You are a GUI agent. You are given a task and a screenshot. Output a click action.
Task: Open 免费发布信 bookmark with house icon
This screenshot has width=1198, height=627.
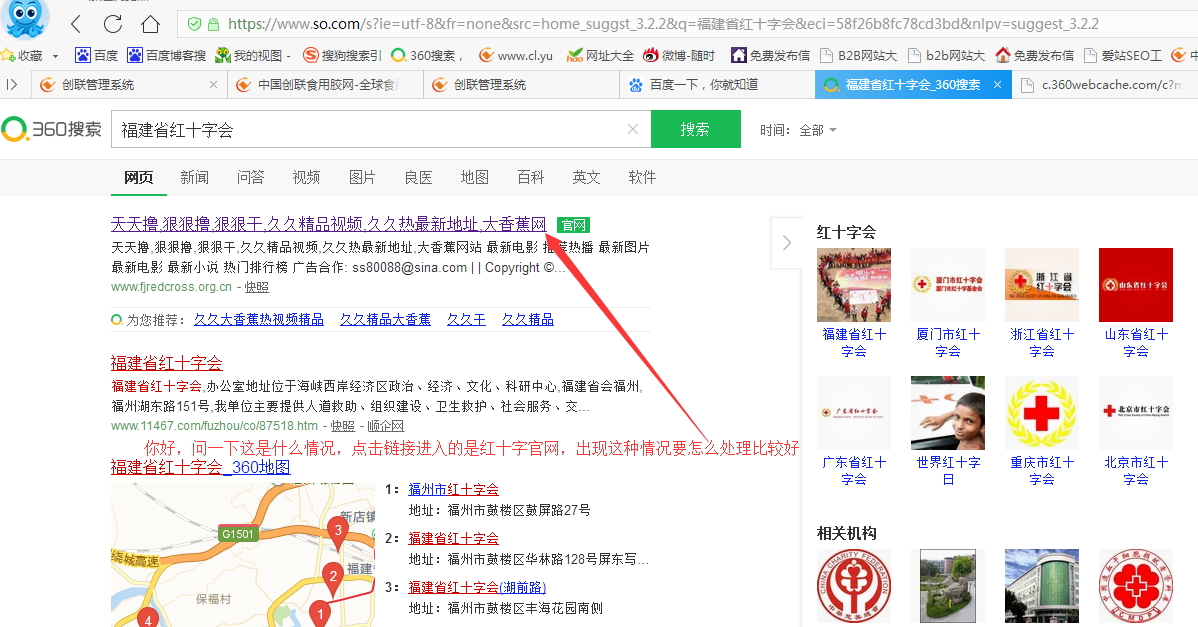tap(770, 55)
